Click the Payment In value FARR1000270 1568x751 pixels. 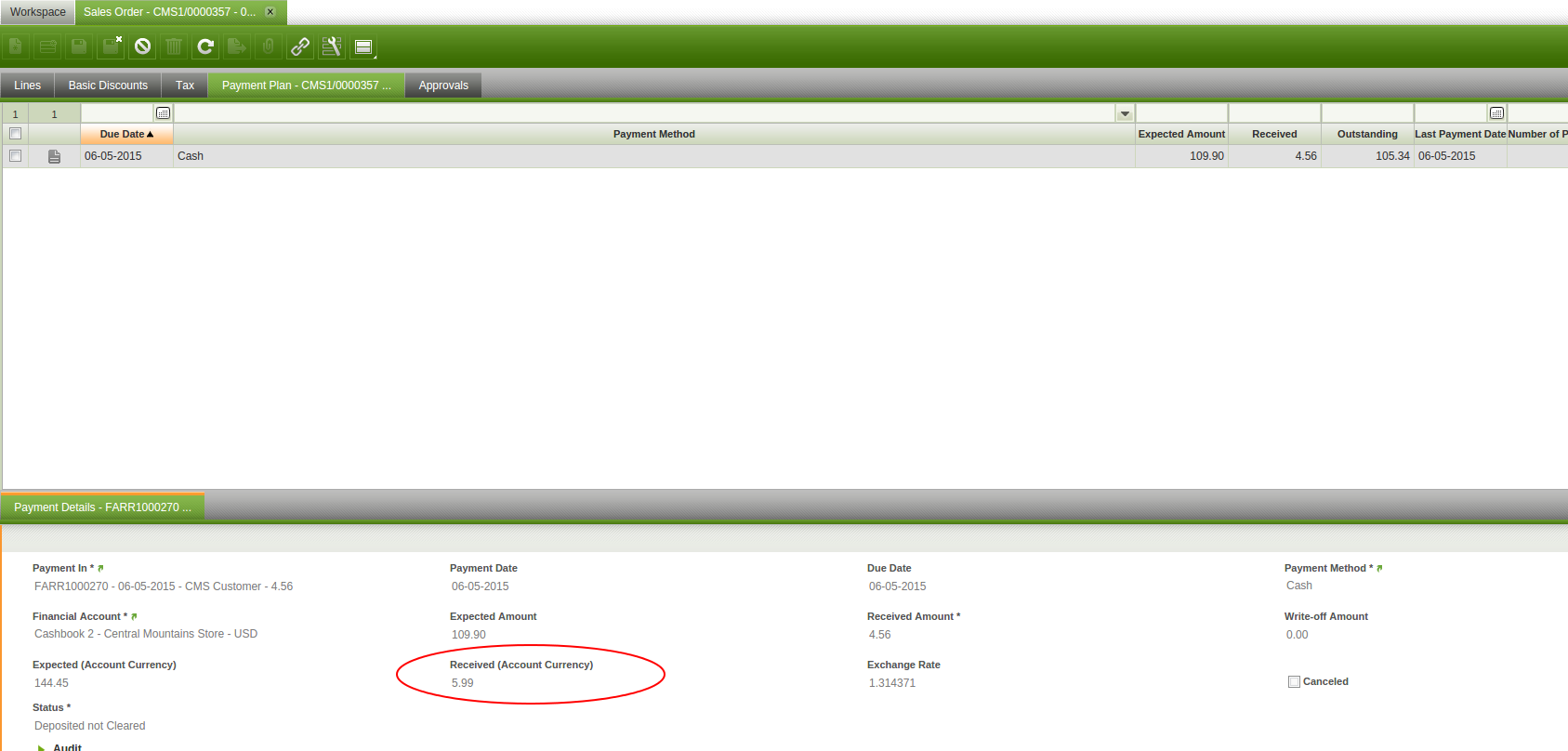pyautogui.click(x=164, y=586)
